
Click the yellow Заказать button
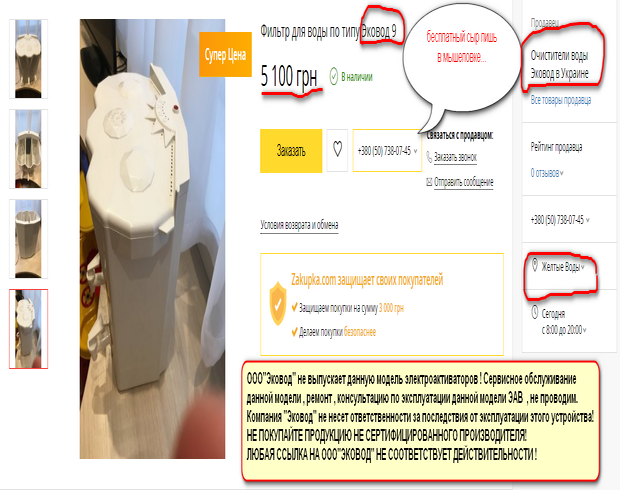click(x=291, y=151)
